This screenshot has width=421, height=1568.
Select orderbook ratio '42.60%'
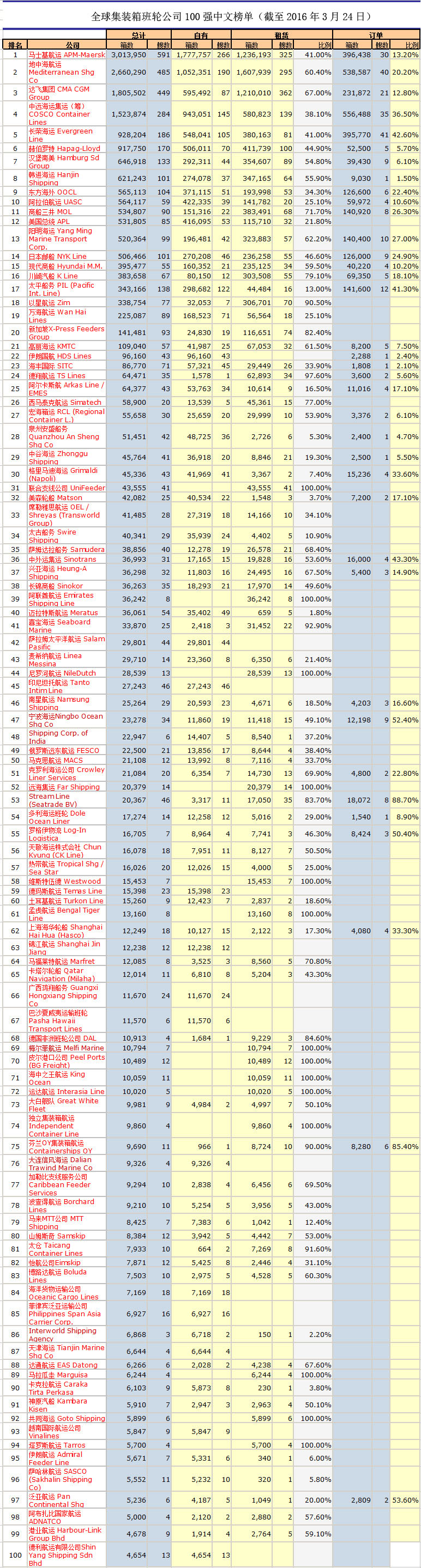pos(405,135)
